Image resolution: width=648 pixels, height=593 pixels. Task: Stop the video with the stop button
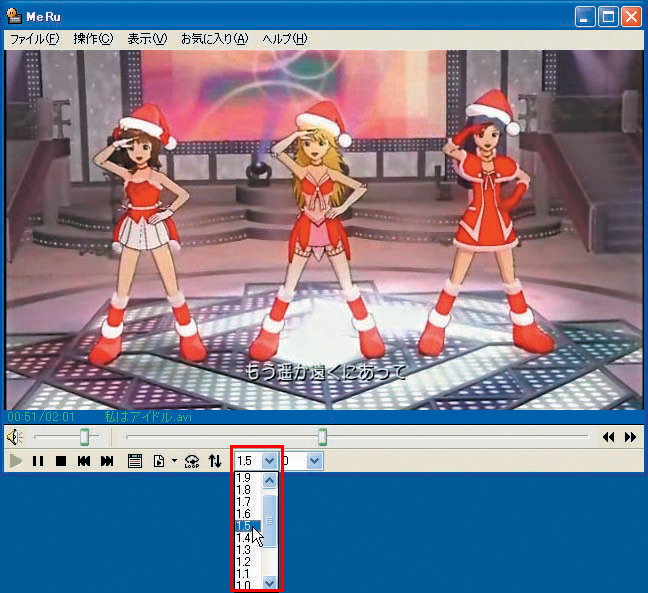(x=61, y=461)
